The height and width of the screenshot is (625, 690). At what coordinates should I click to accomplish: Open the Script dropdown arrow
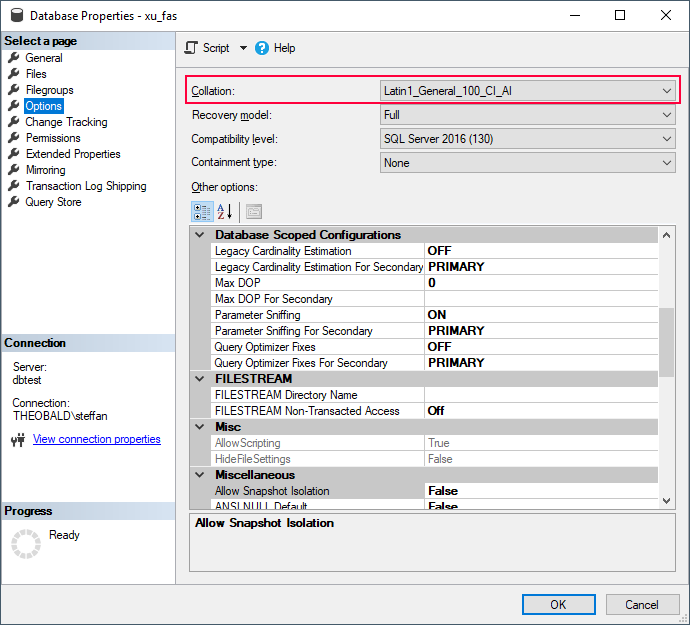click(243, 48)
